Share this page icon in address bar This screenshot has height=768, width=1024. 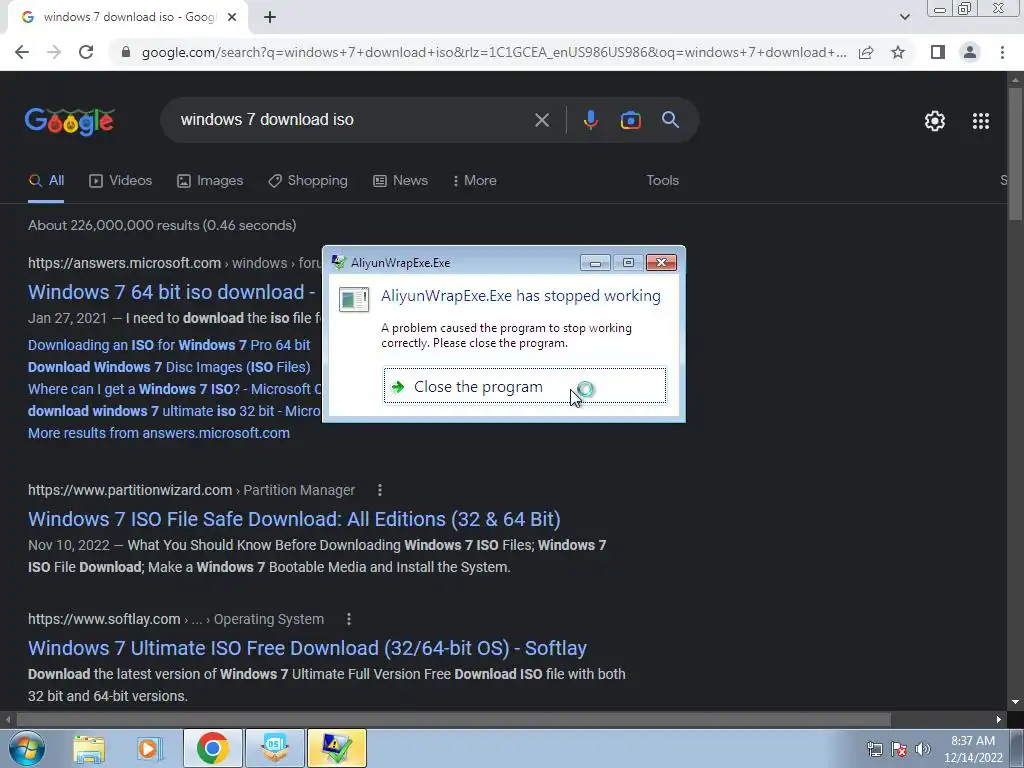(x=866, y=52)
